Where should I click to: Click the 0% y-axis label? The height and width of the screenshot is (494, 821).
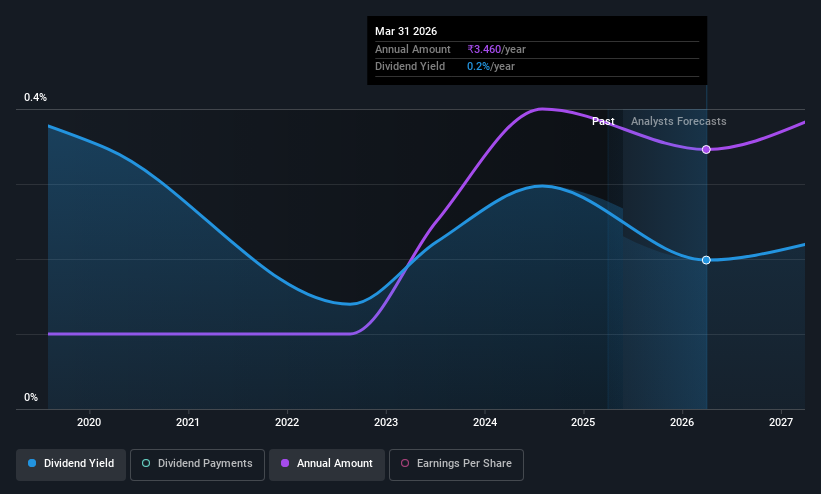click(31, 398)
